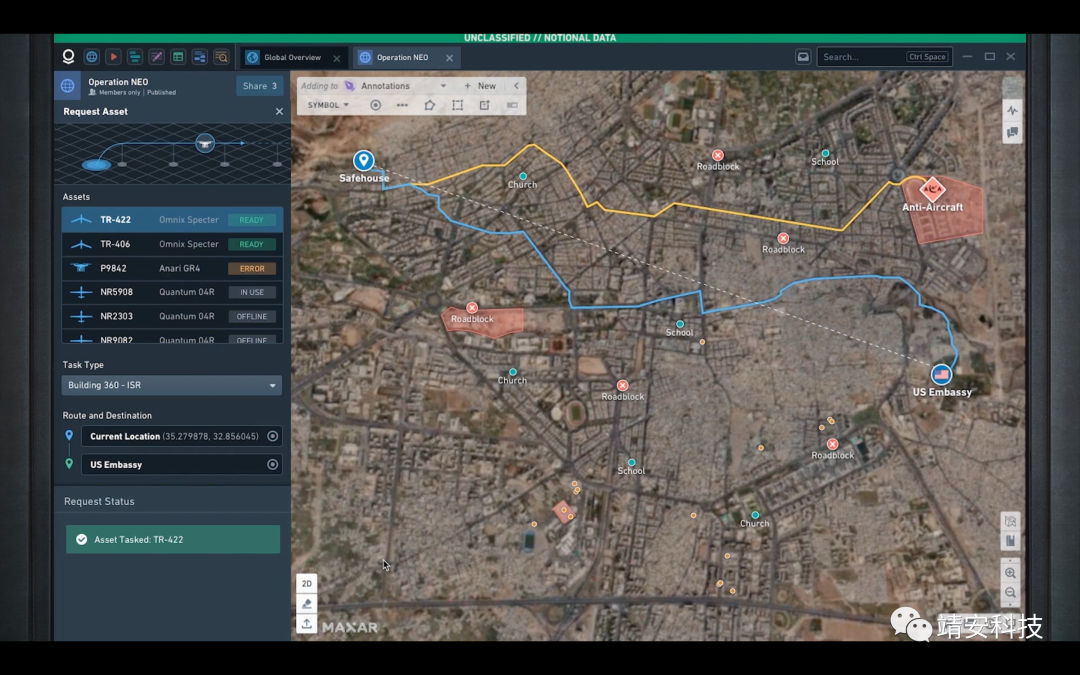Click the US Embassy flag marker

941,375
